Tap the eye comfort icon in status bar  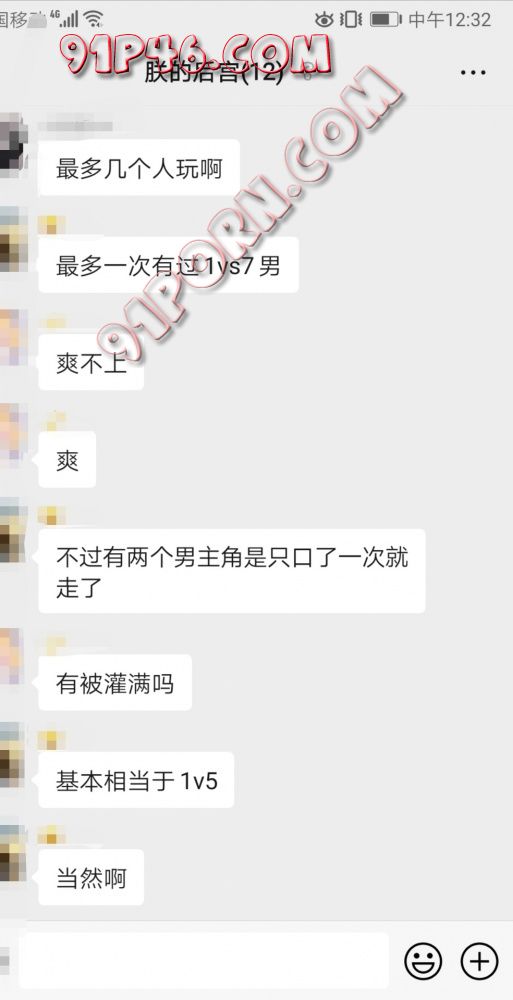pyautogui.click(x=323, y=19)
